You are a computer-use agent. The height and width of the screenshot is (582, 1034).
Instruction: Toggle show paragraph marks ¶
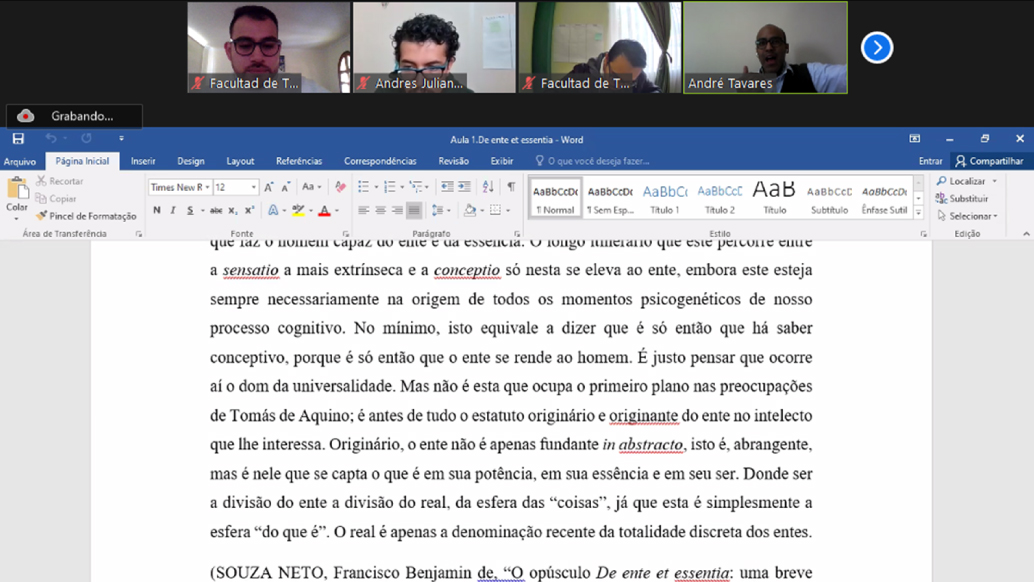pyautogui.click(x=511, y=187)
